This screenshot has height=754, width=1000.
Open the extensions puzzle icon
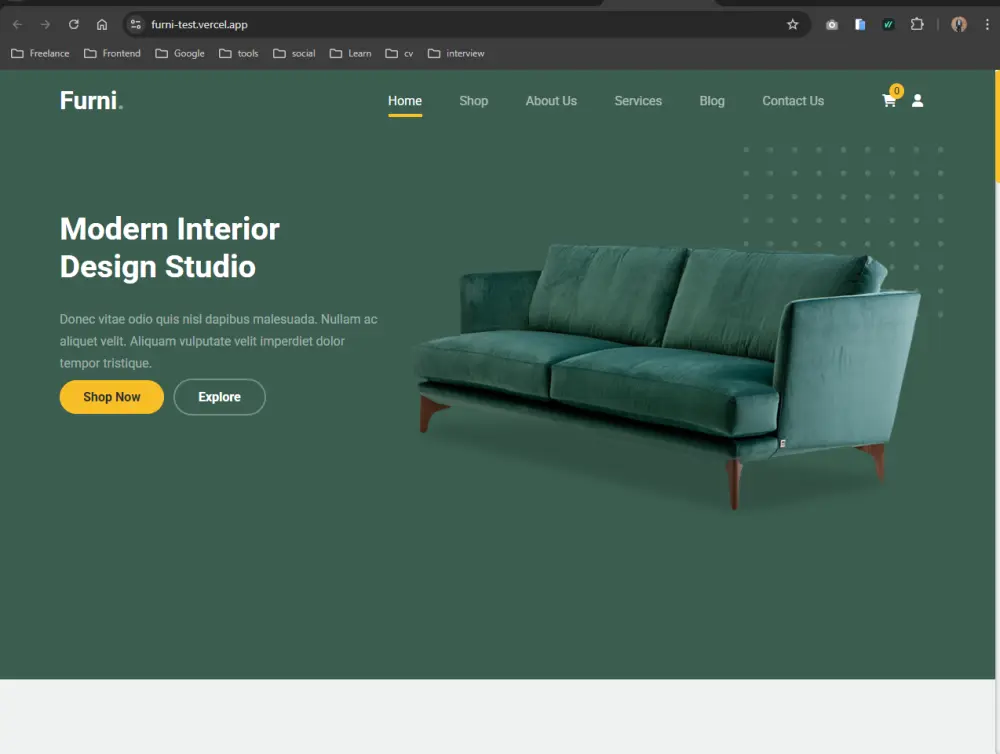916,24
